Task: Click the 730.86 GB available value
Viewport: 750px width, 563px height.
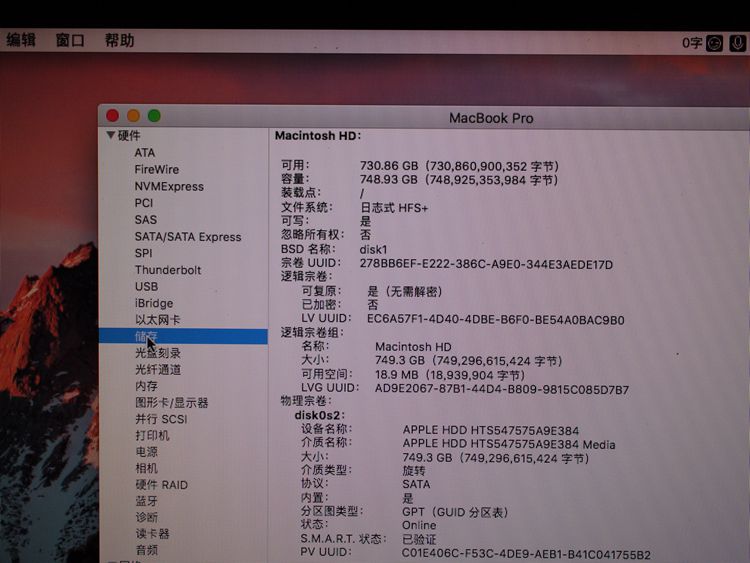Action: pyautogui.click(x=459, y=166)
